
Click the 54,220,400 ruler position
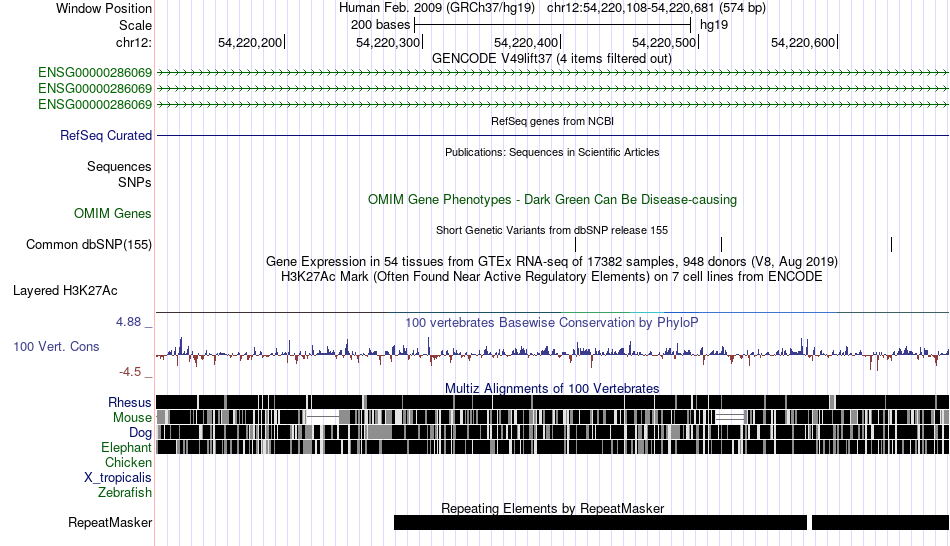tap(527, 42)
